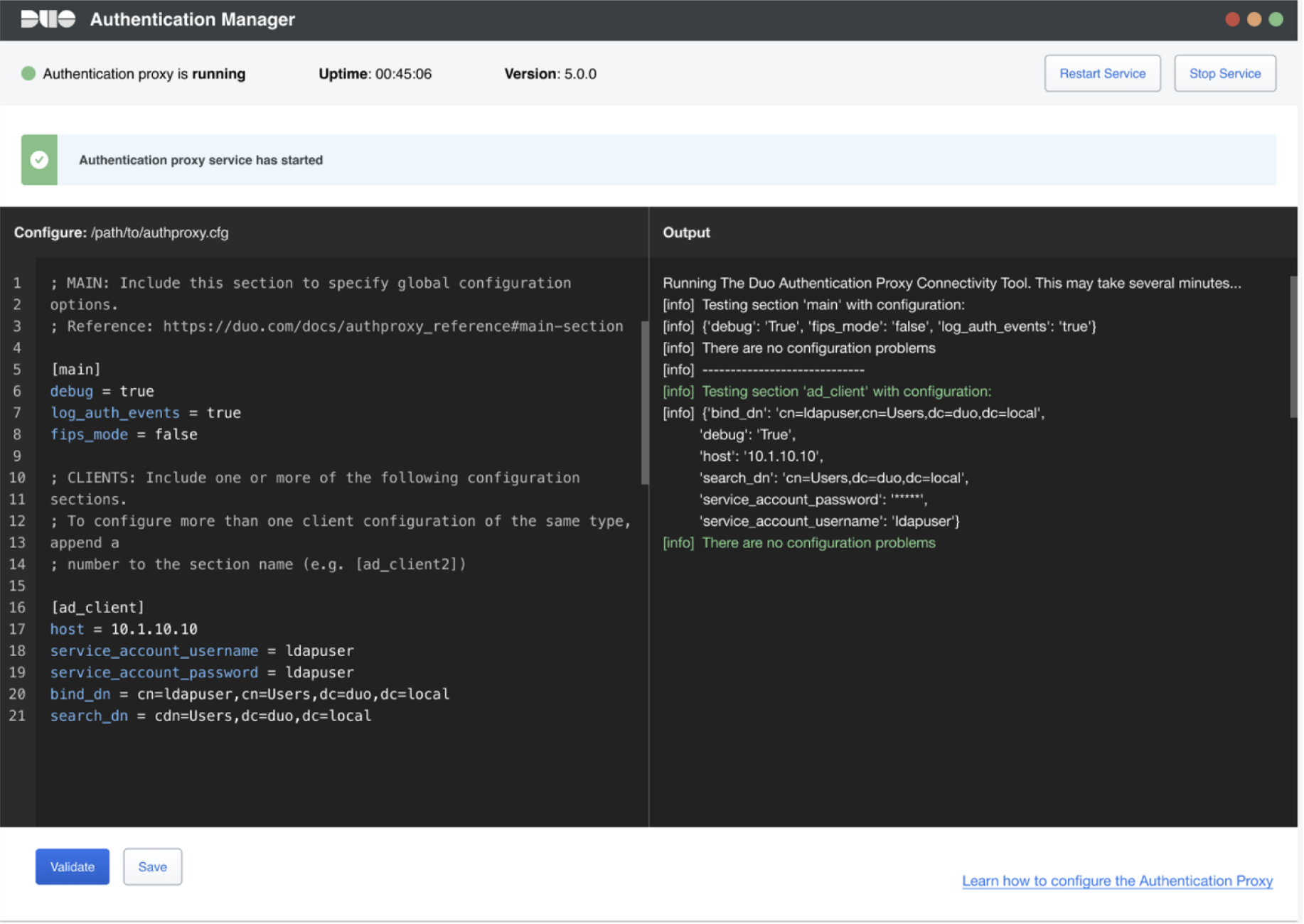Click the green checkmark notification icon
This screenshot has width=1304, height=924.
tap(39, 160)
